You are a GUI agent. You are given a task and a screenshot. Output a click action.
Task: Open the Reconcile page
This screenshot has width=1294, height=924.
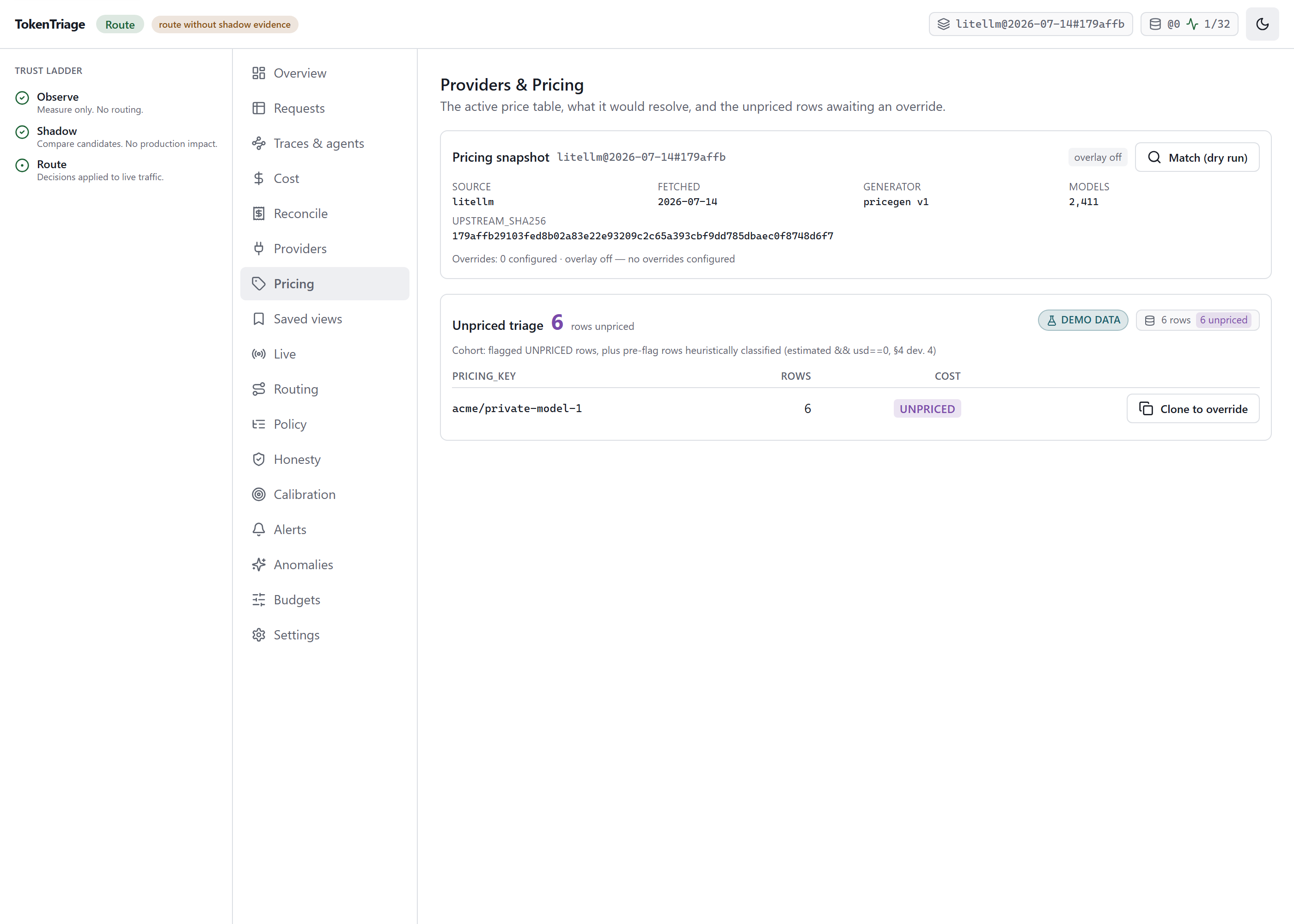click(x=324, y=213)
